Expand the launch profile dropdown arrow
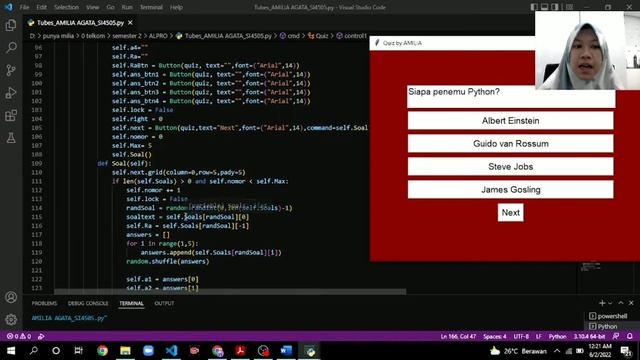The height and width of the screenshot is (360, 640). (610, 303)
